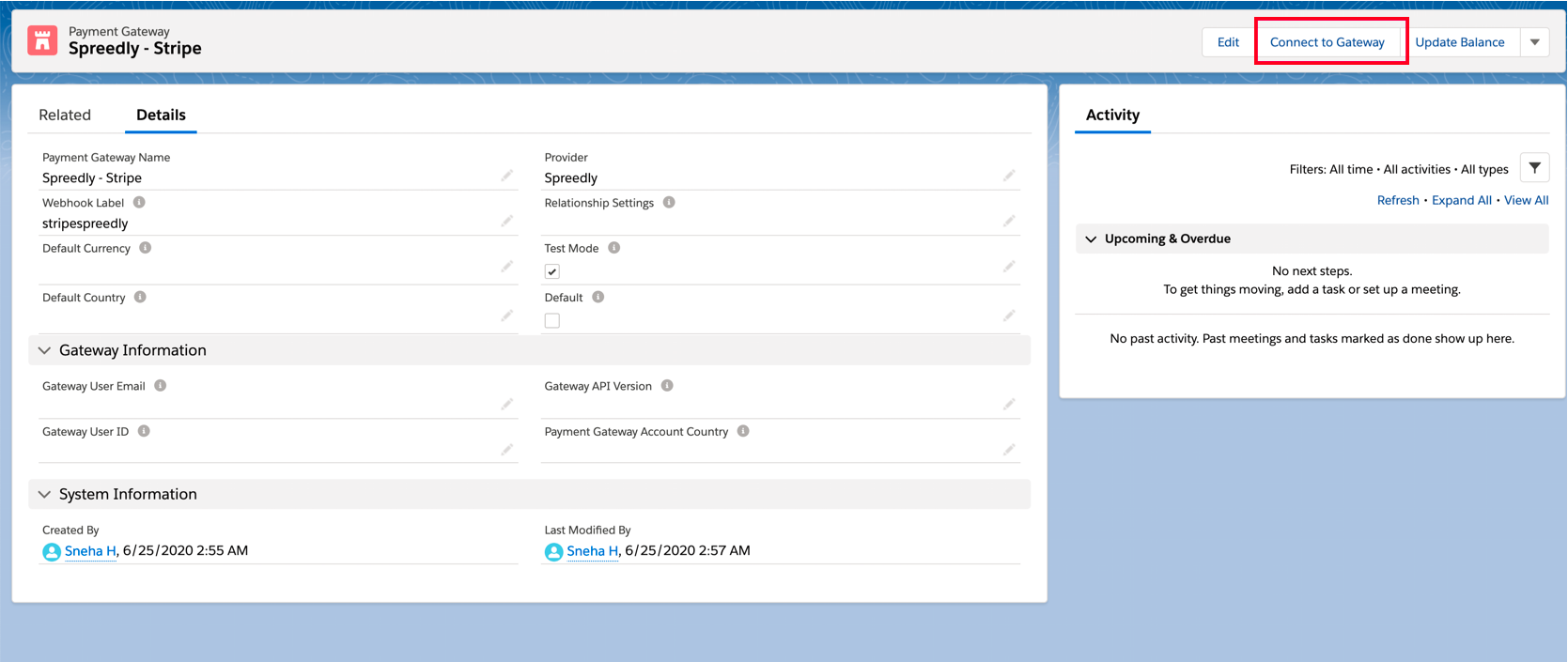Toggle the Test Mode checkbox
Viewport: 1568px width, 662px height.
tap(552, 271)
